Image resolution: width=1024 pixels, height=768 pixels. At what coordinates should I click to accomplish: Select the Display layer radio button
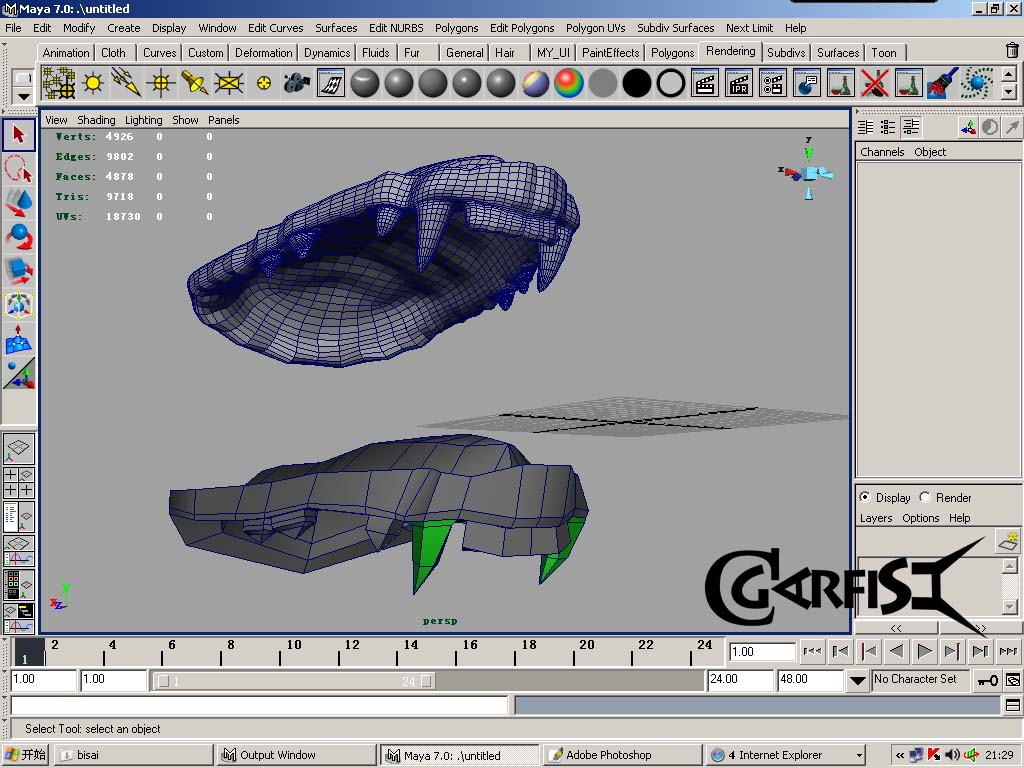(865, 497)
